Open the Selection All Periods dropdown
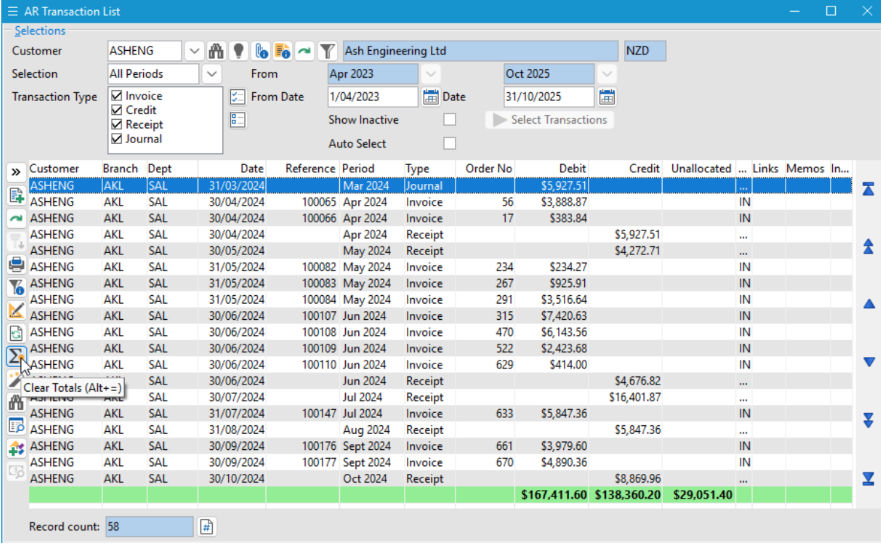This screenshot has width=881, height=545. tap(211, 74)
